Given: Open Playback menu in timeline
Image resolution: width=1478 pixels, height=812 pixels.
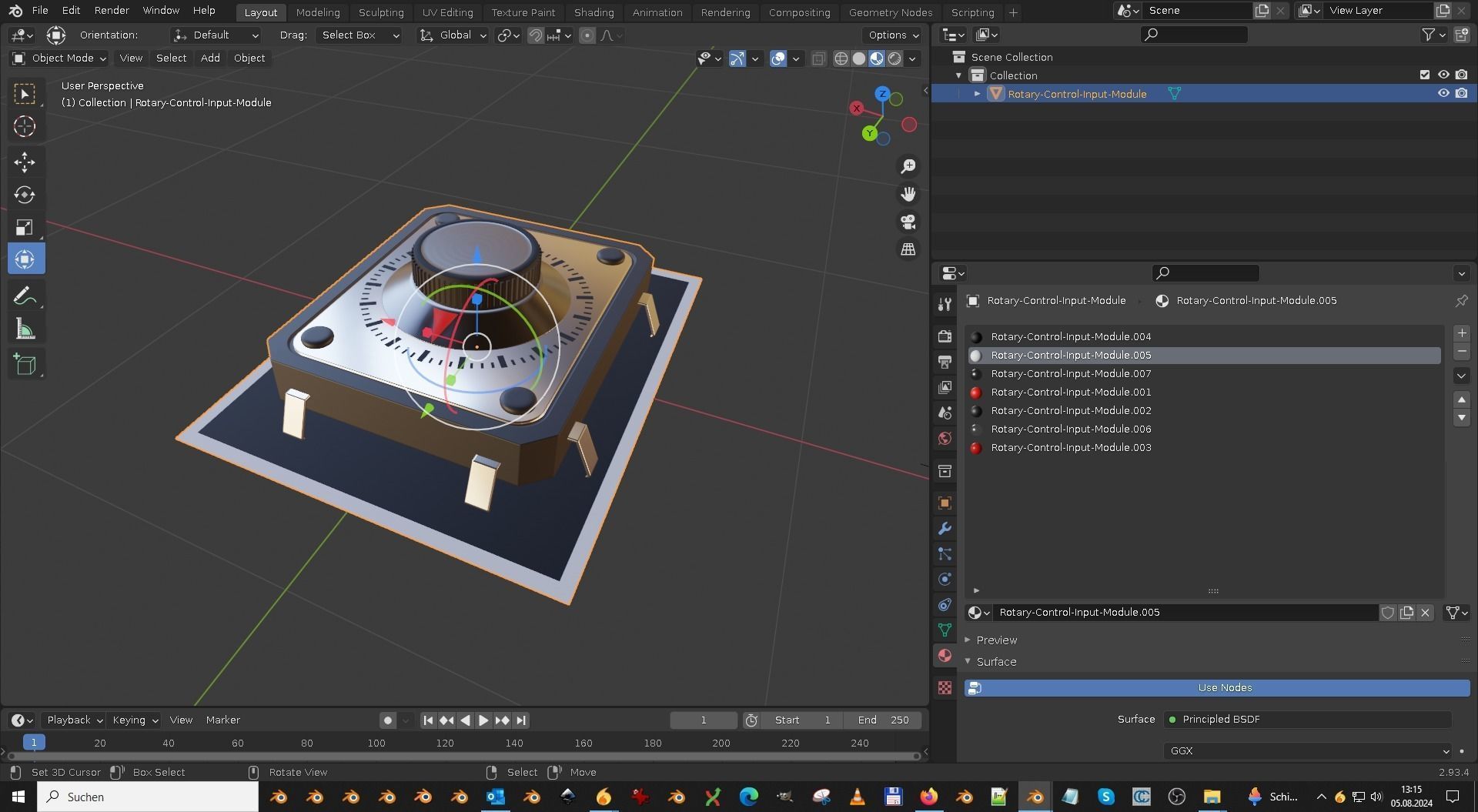Looking at the screenshot, I should [x=75, y=720].
